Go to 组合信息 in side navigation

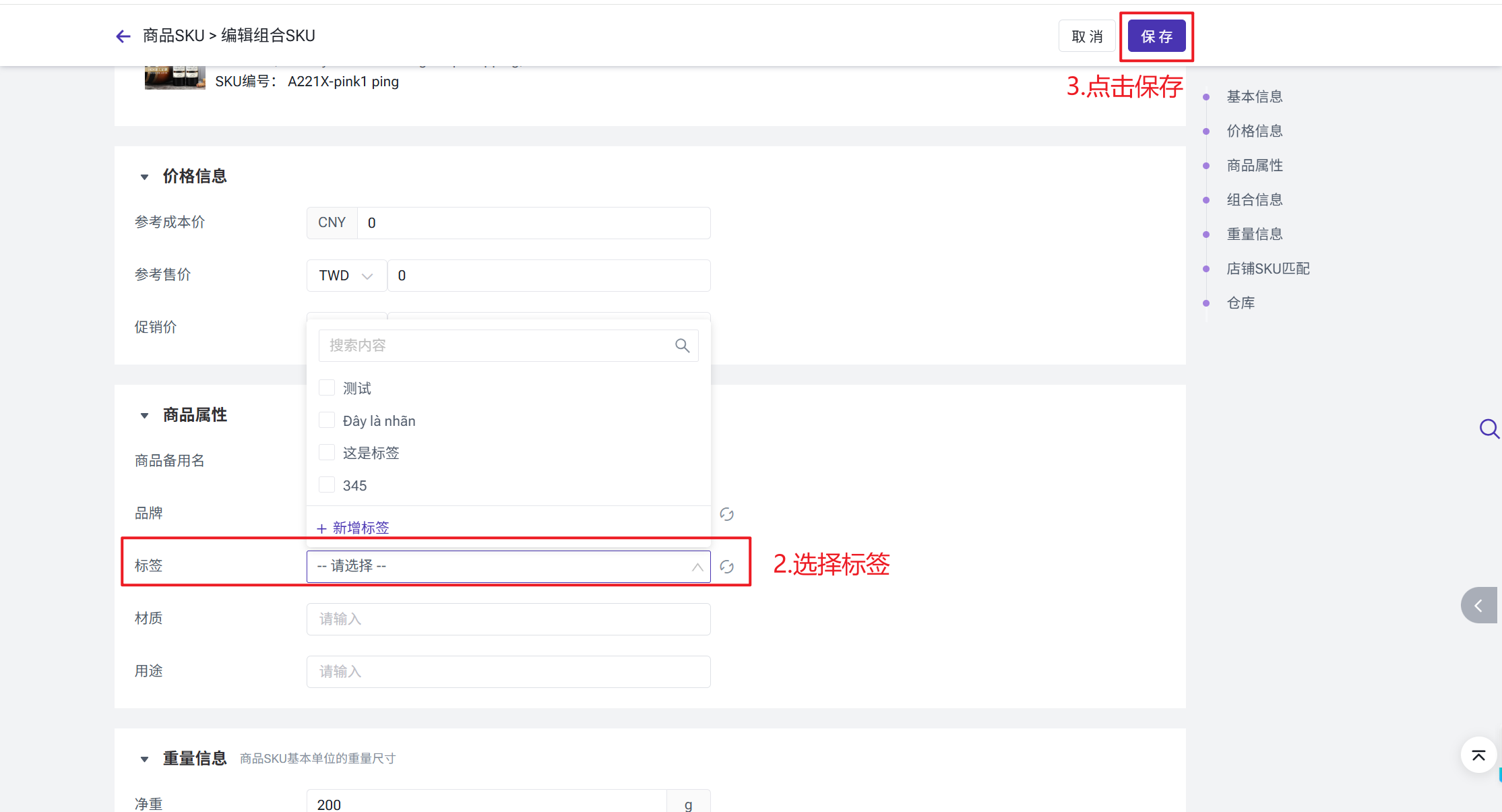tap(1254, 199)
